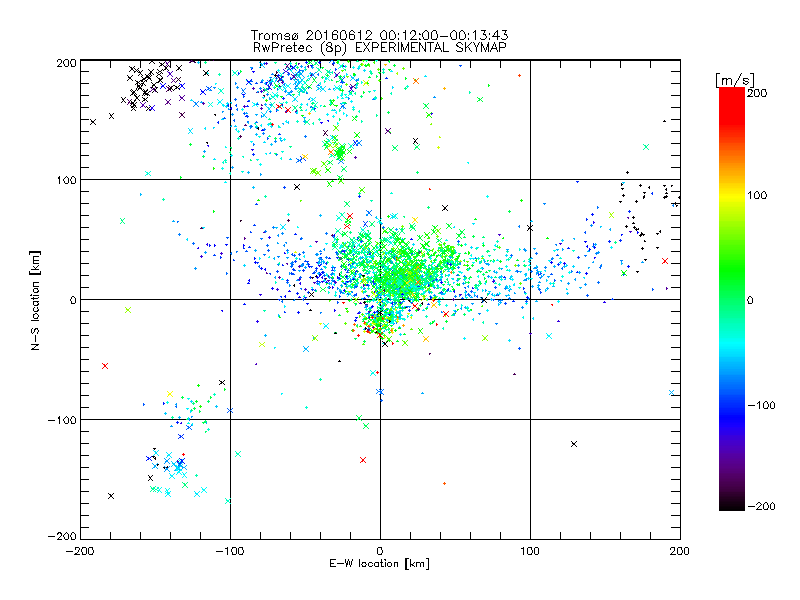
Task: Click the y-axis tick label '-100' on the left
Action: (62, 420)
